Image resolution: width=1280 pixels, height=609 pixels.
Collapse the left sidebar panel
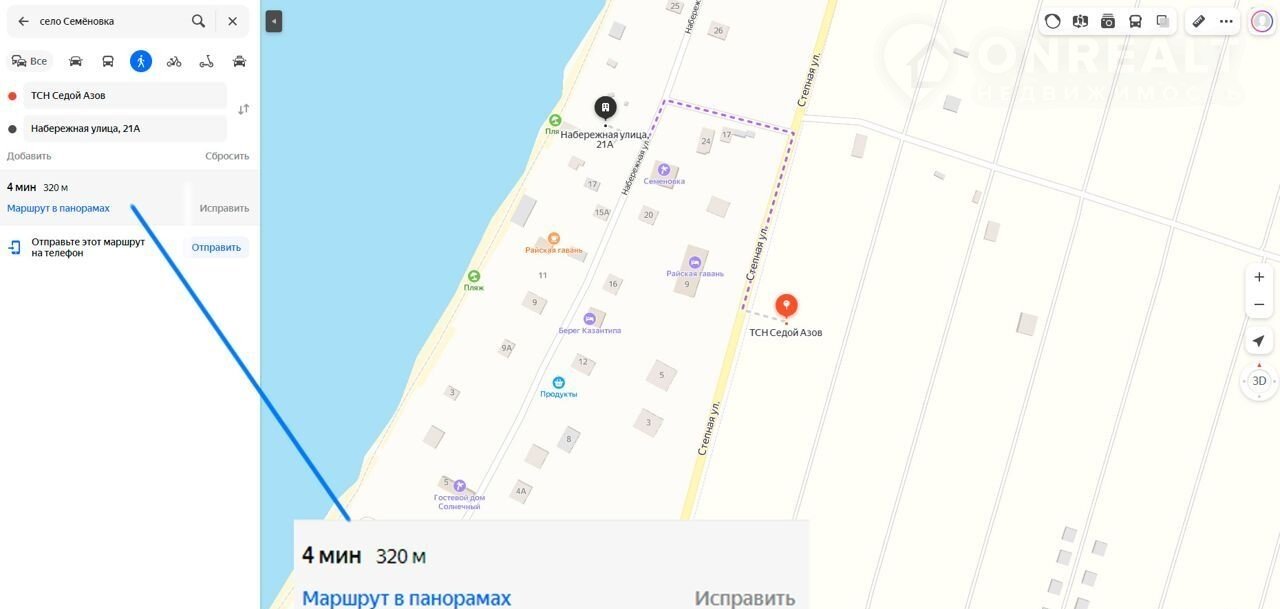point(274,21)
